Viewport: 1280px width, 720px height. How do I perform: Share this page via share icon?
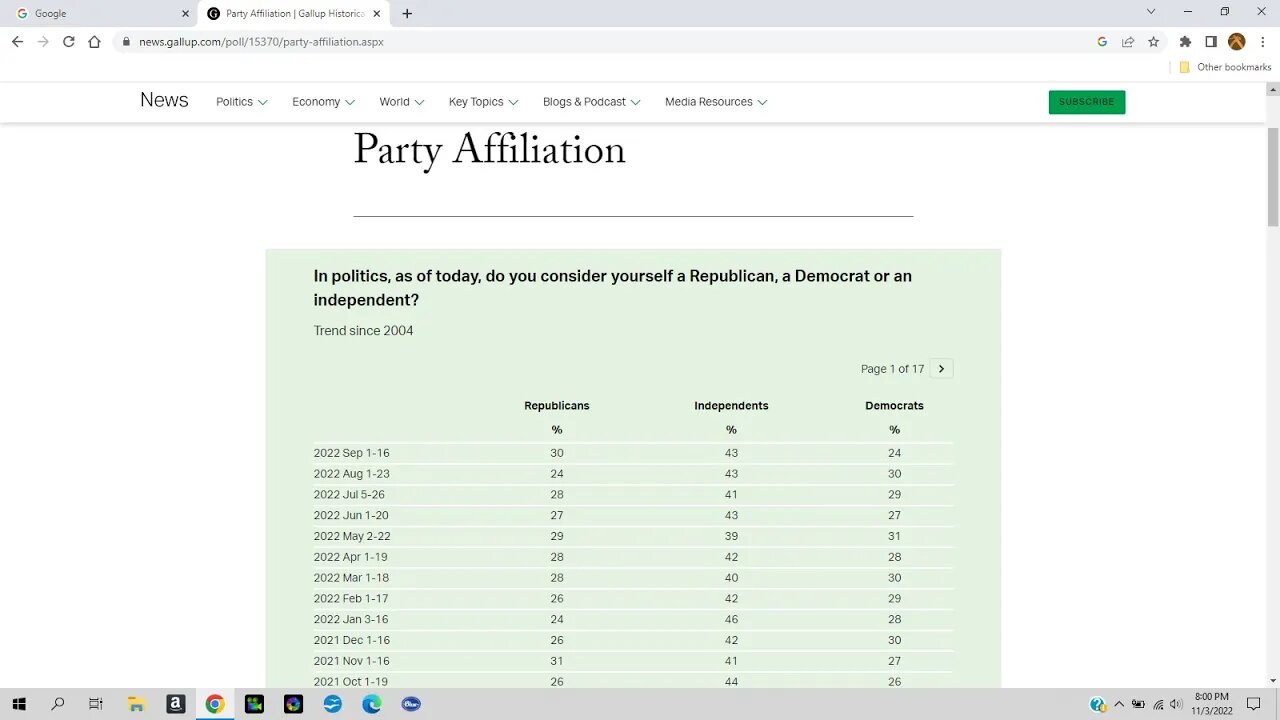pyautogui.click(x=1128, y=42)
